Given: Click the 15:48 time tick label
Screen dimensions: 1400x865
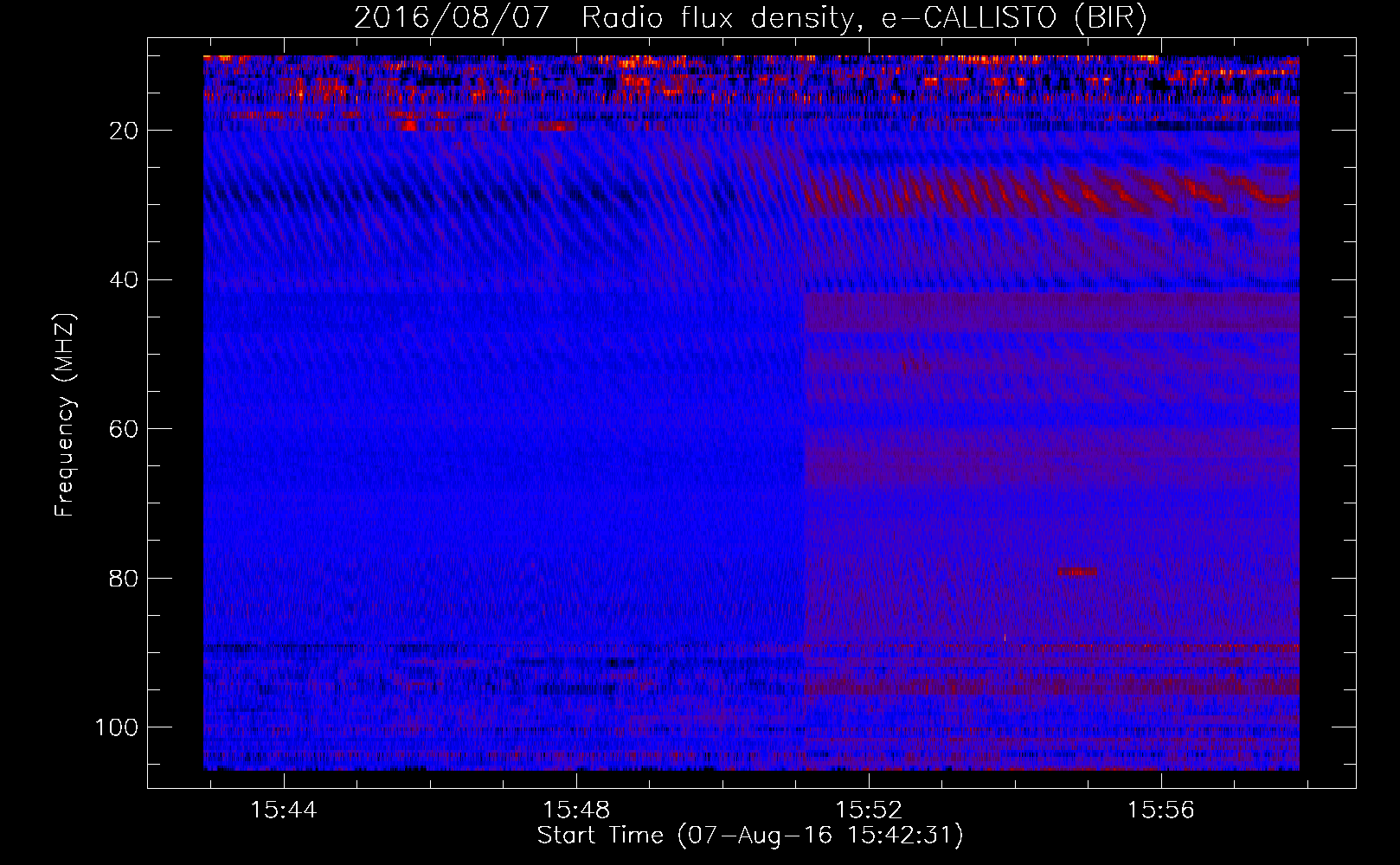Looking at the screenshot, I should click(576, 810).
